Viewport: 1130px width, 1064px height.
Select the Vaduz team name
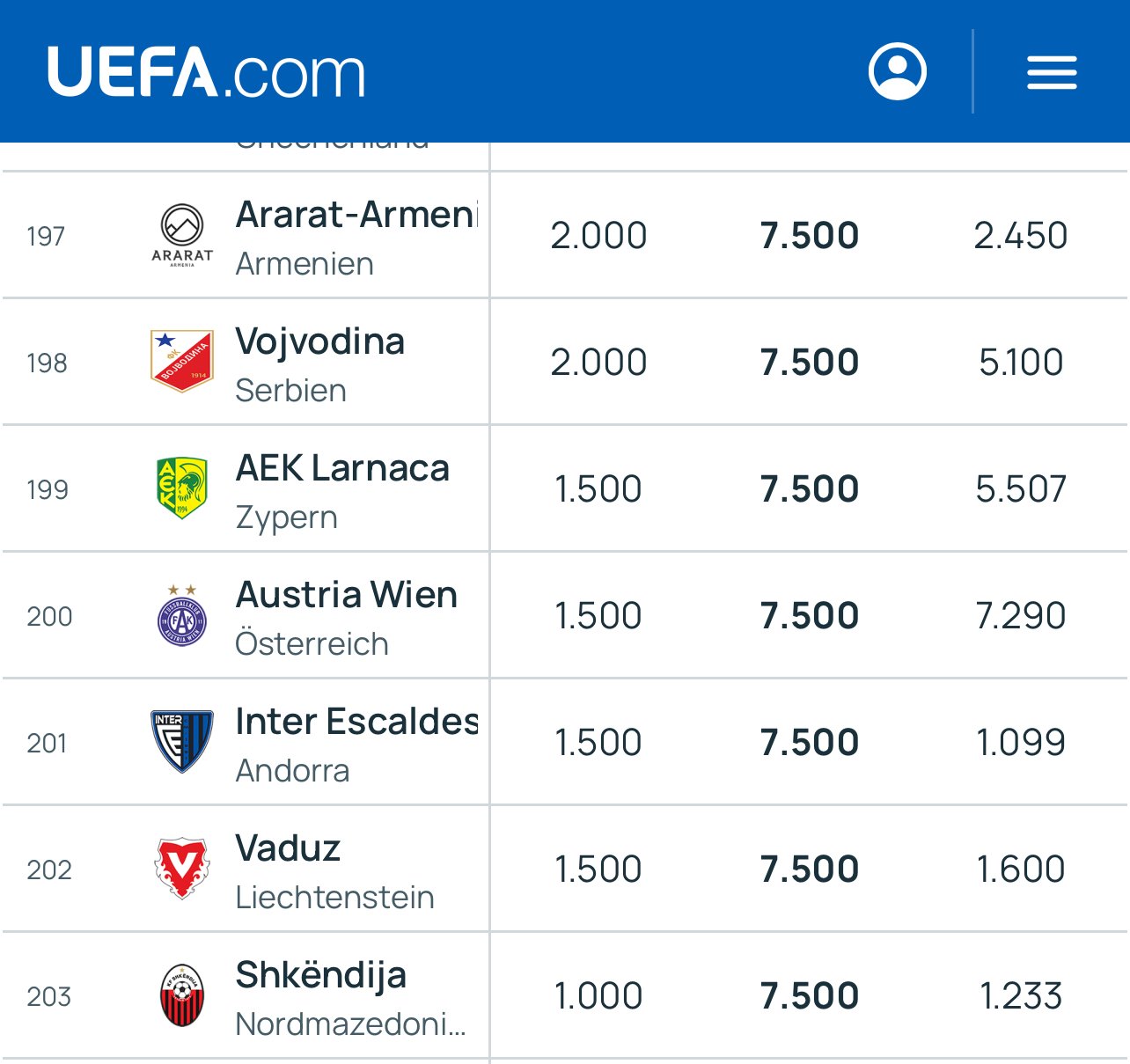click(x=288, y=848)
